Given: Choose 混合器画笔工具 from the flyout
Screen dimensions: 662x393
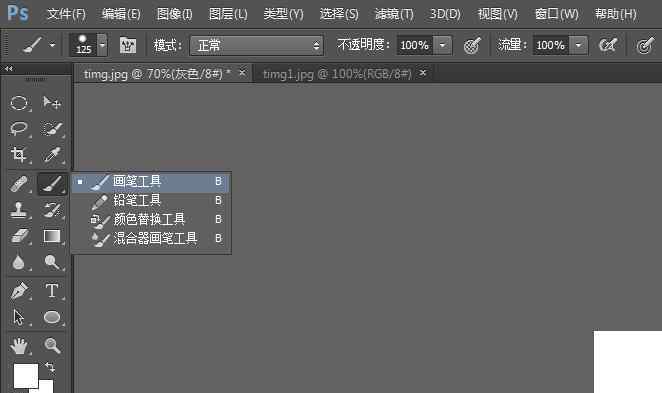Looking at the screenshot, I should (151, 239).
